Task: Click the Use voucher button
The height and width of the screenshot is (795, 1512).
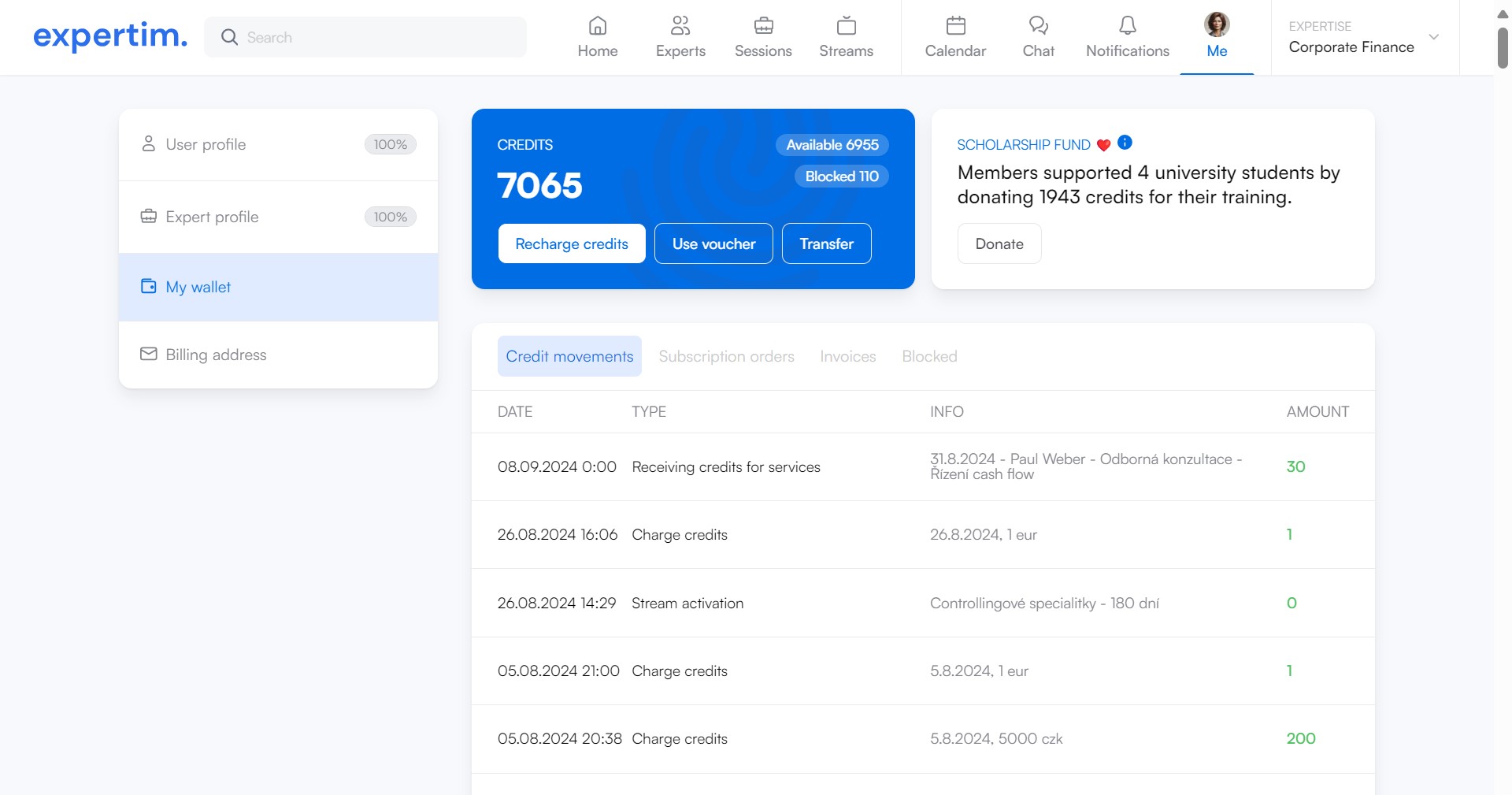Action: (x=713, y=243)
